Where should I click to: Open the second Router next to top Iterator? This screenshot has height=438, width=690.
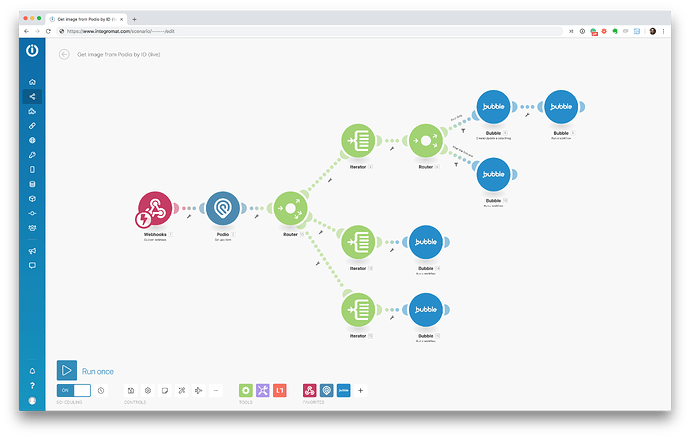426,141
